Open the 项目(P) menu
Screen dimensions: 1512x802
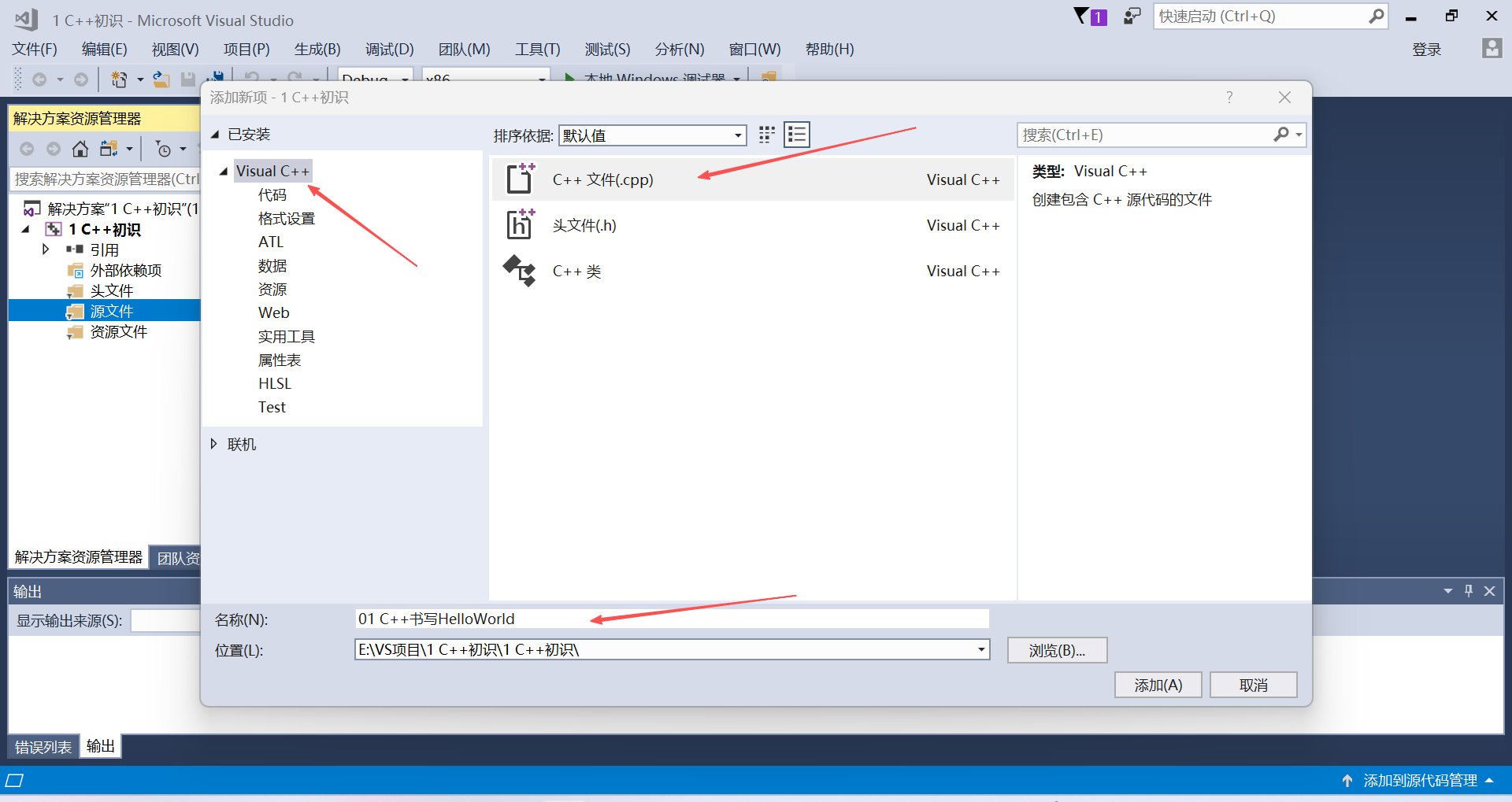coord(246,50)
